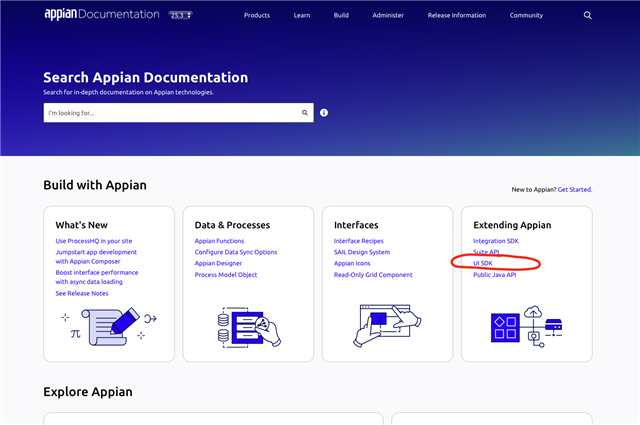Click the Extending Appian blocks illustration

click(x=526, y=323)
